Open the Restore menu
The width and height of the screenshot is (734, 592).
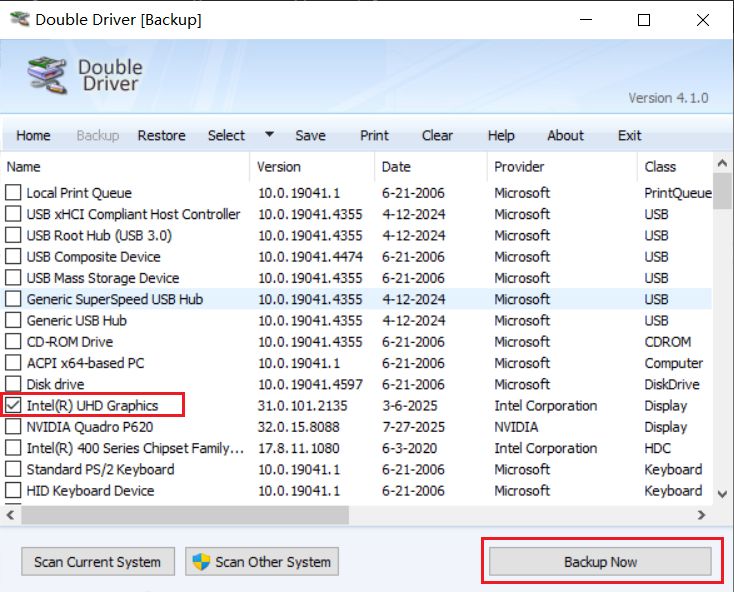click(161, 136)
